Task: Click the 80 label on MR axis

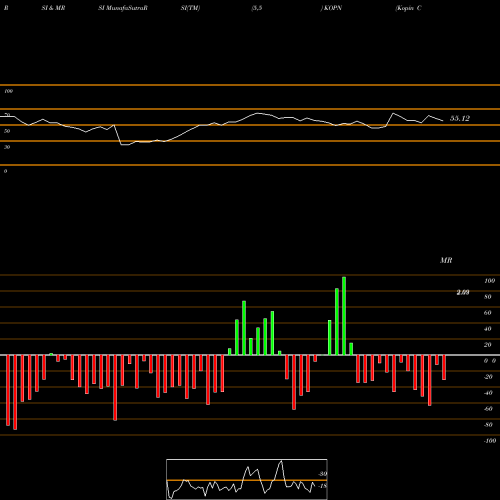Action: [488, 297]
